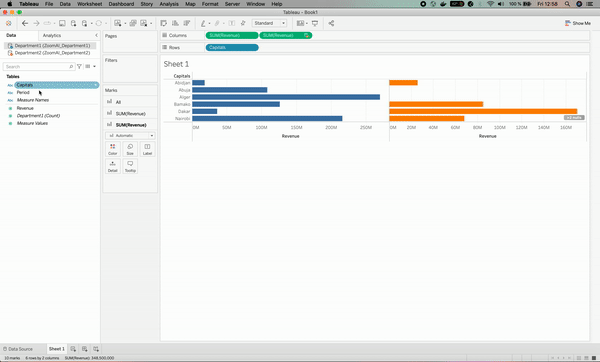
Task: Click the Size button on Marks card
Action: (130, 149)
